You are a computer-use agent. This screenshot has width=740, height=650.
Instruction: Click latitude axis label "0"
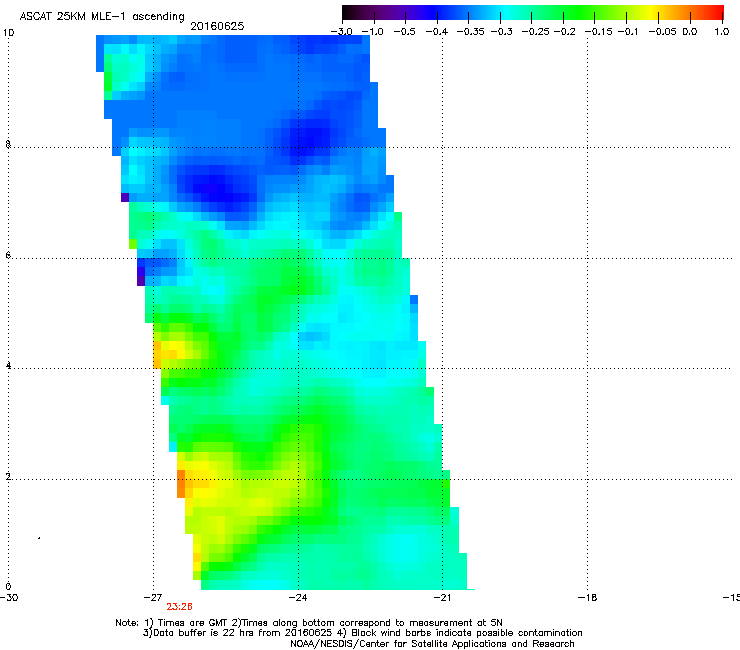[x=8, y=587]
